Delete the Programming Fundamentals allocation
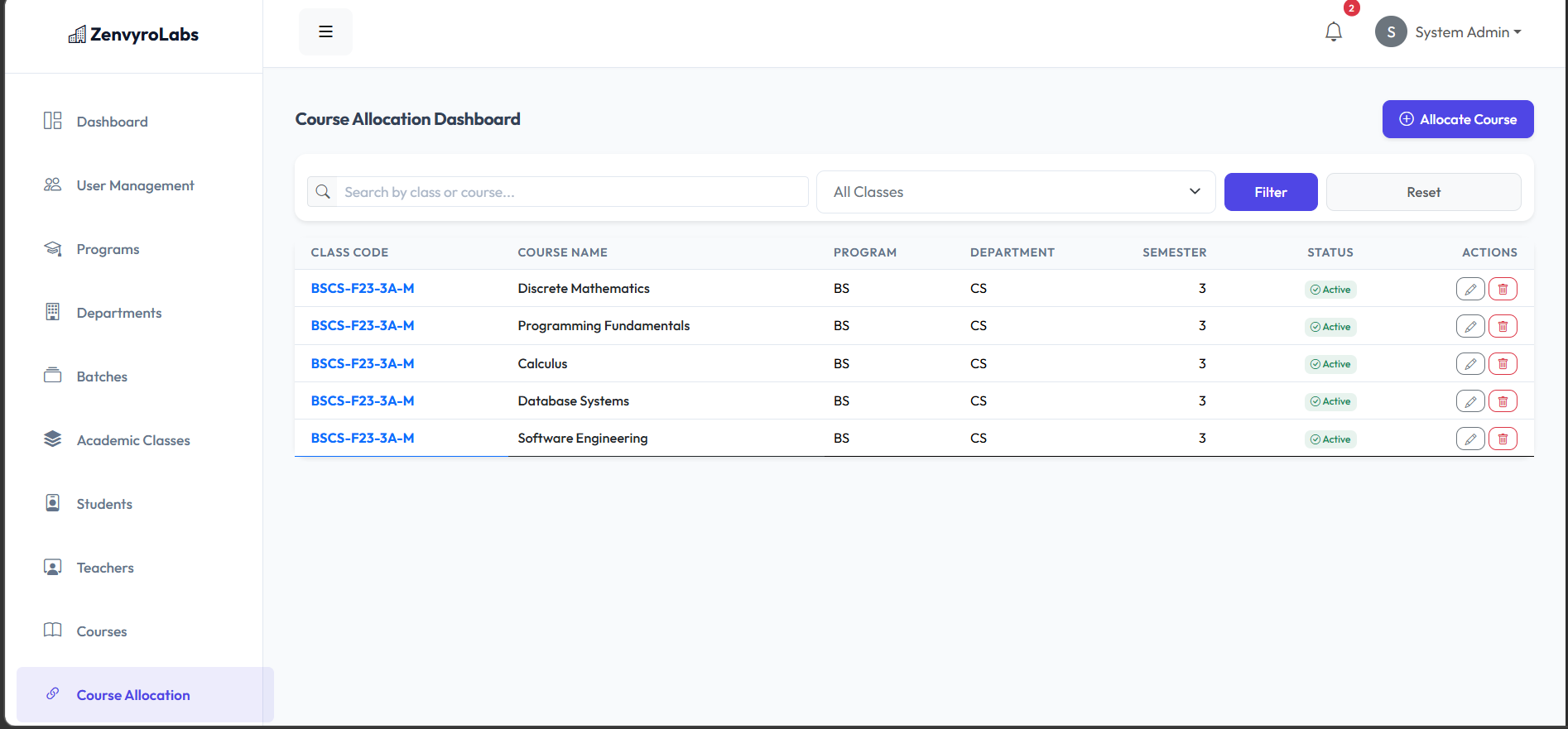Image resolution: width=1568 pixels, height=729 pixels. point(1503,326)
